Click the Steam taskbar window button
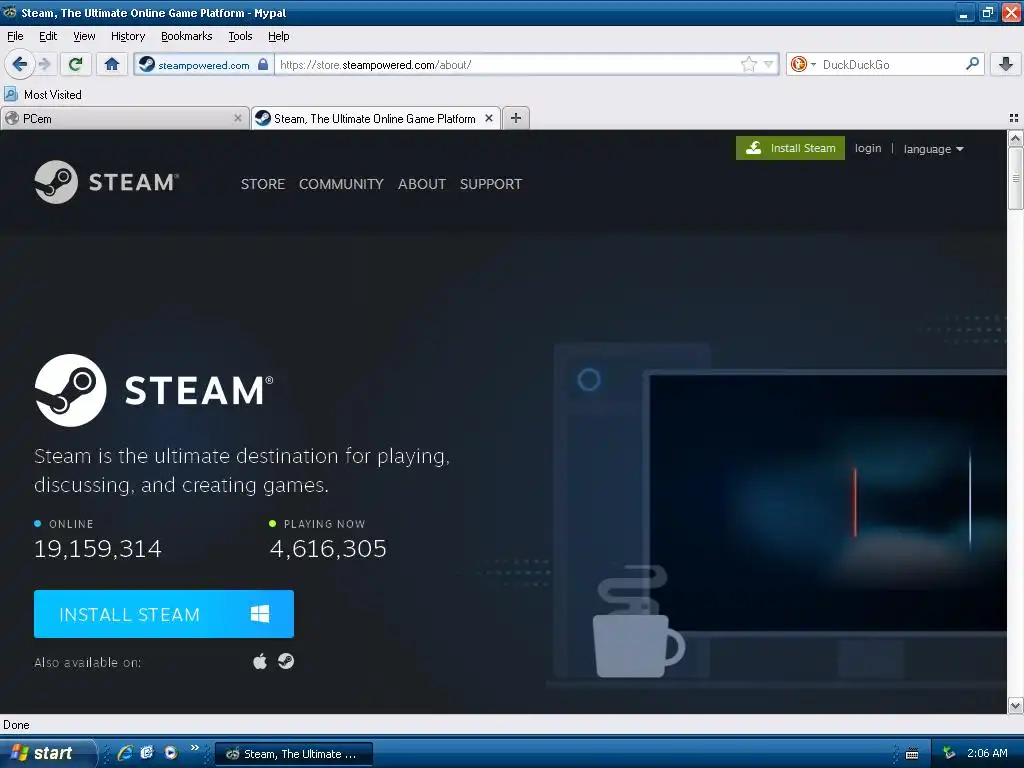This screenshot has height=768, width=1024. point(293,754)
